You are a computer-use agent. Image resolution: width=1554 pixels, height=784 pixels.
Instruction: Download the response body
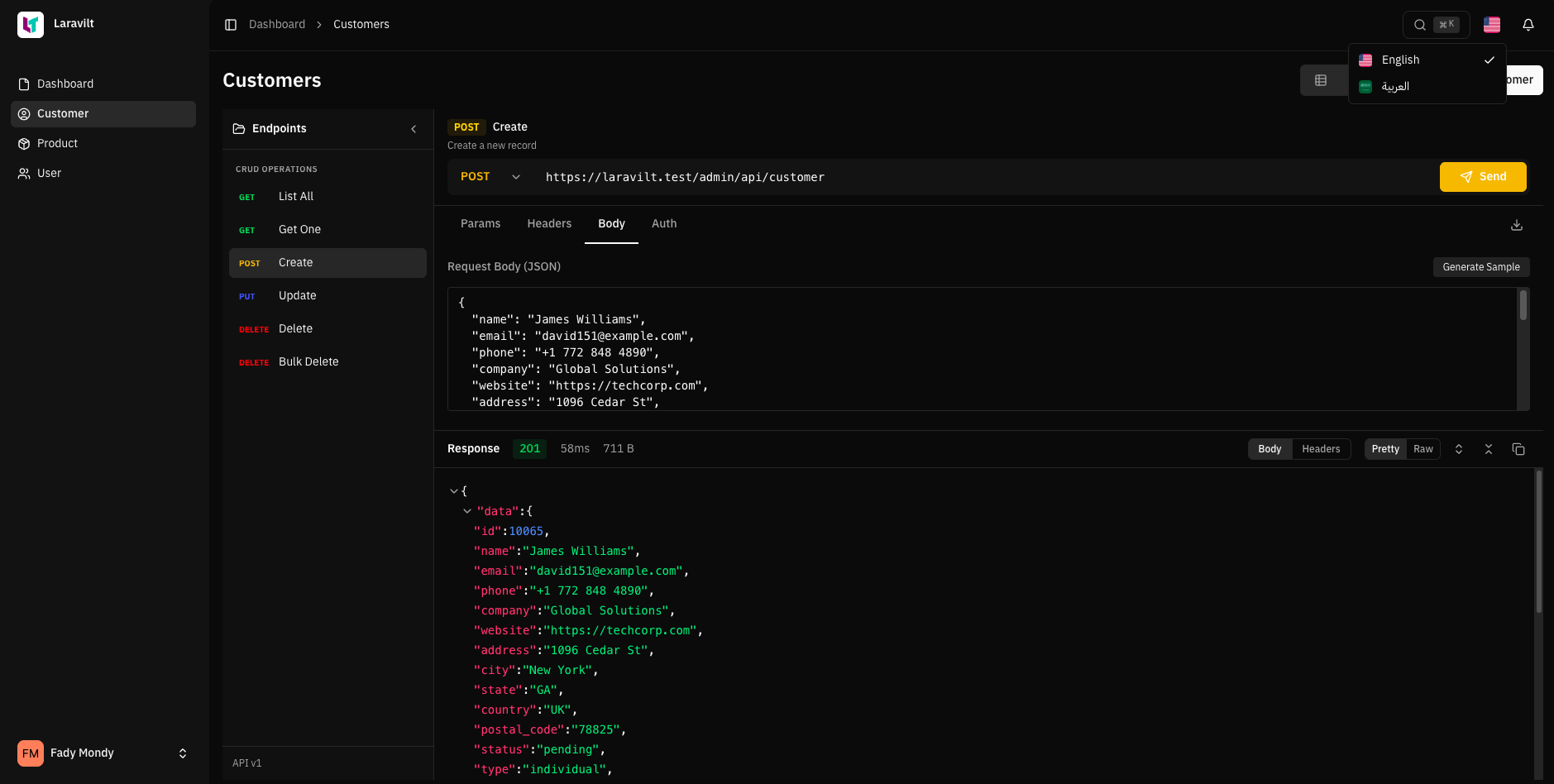[x=1516, y=225]
